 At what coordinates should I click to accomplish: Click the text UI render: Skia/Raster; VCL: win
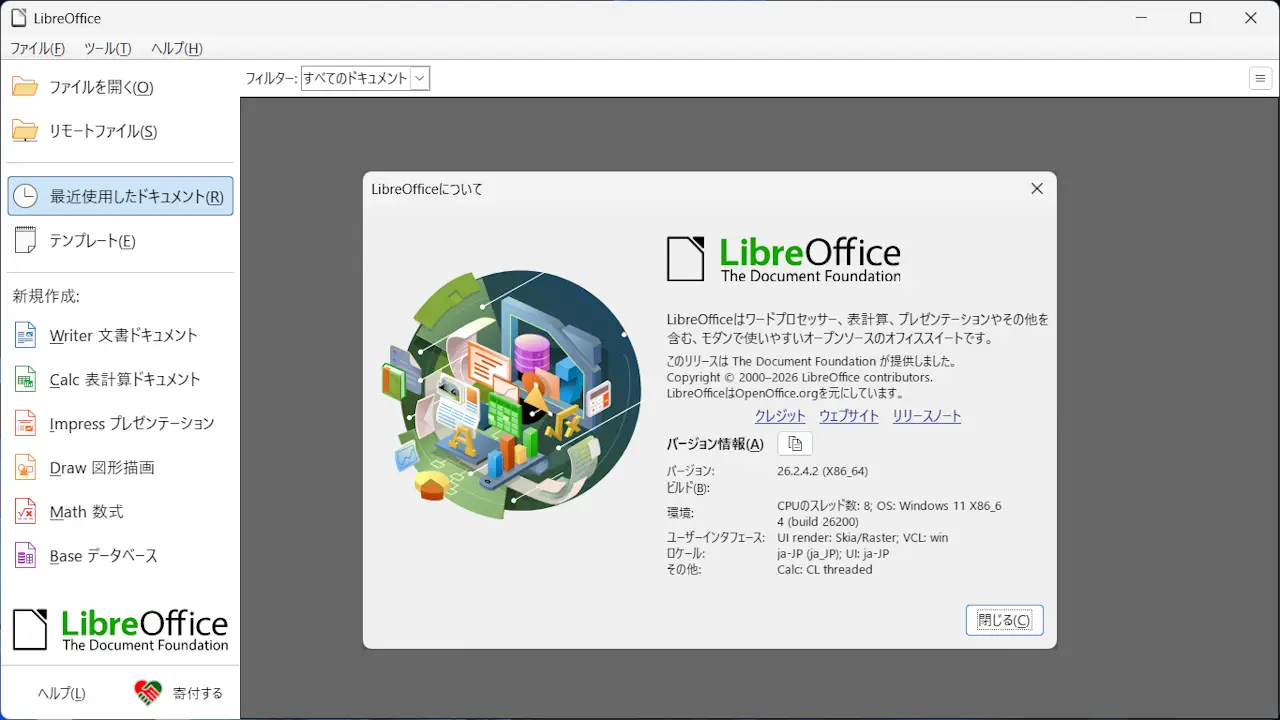pos(863,537)
